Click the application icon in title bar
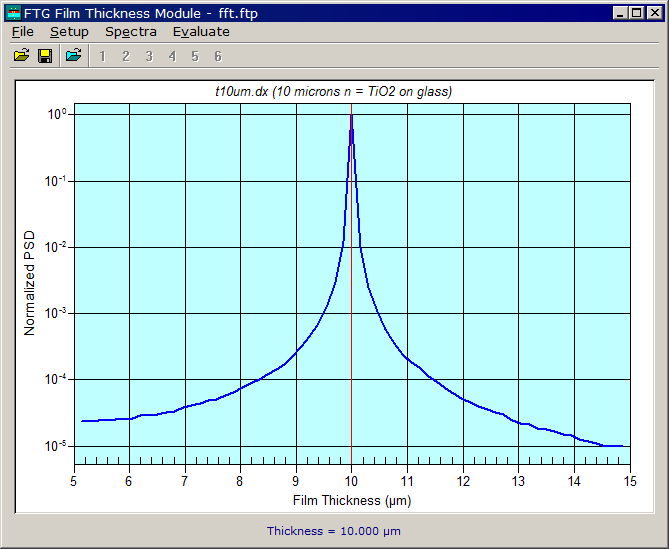This screenshot has height=549, width=669. click(x=14, y=13)
